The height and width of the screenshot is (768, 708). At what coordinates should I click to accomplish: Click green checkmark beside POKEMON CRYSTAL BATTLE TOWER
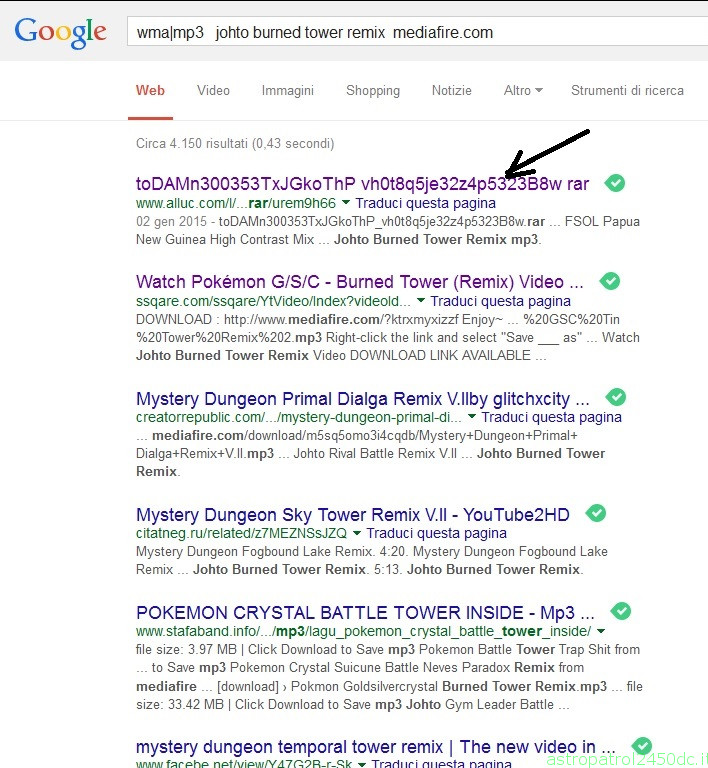click(x=621, y=611)
